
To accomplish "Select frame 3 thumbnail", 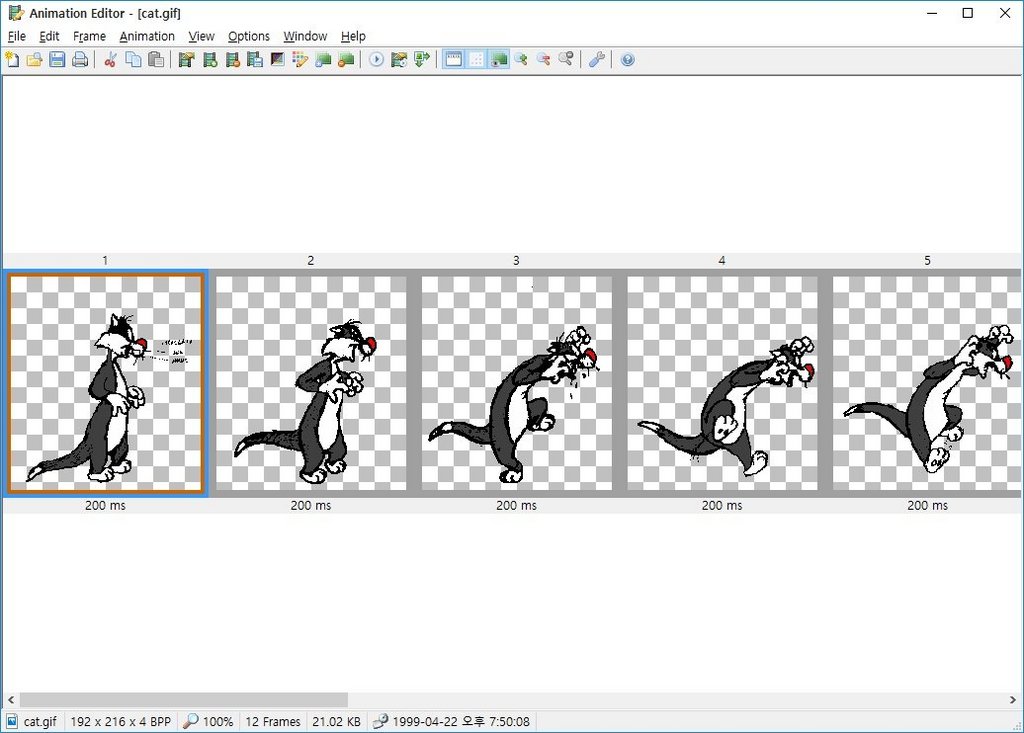I will coord(517,383).
